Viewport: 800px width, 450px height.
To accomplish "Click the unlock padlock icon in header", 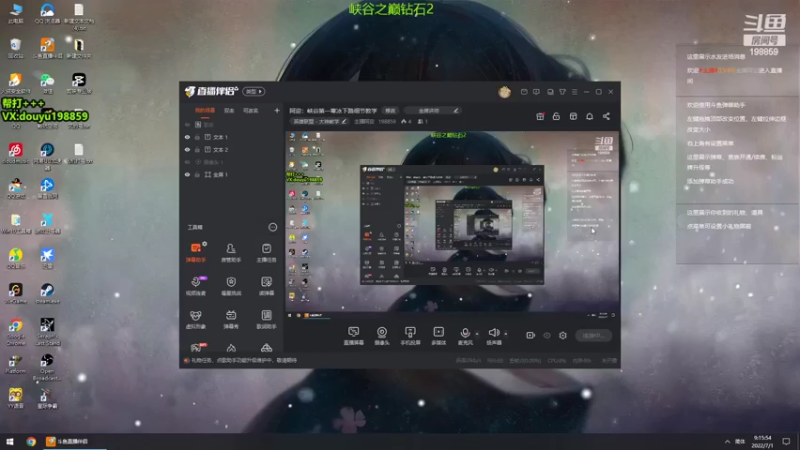I will [x=556, y=116].
